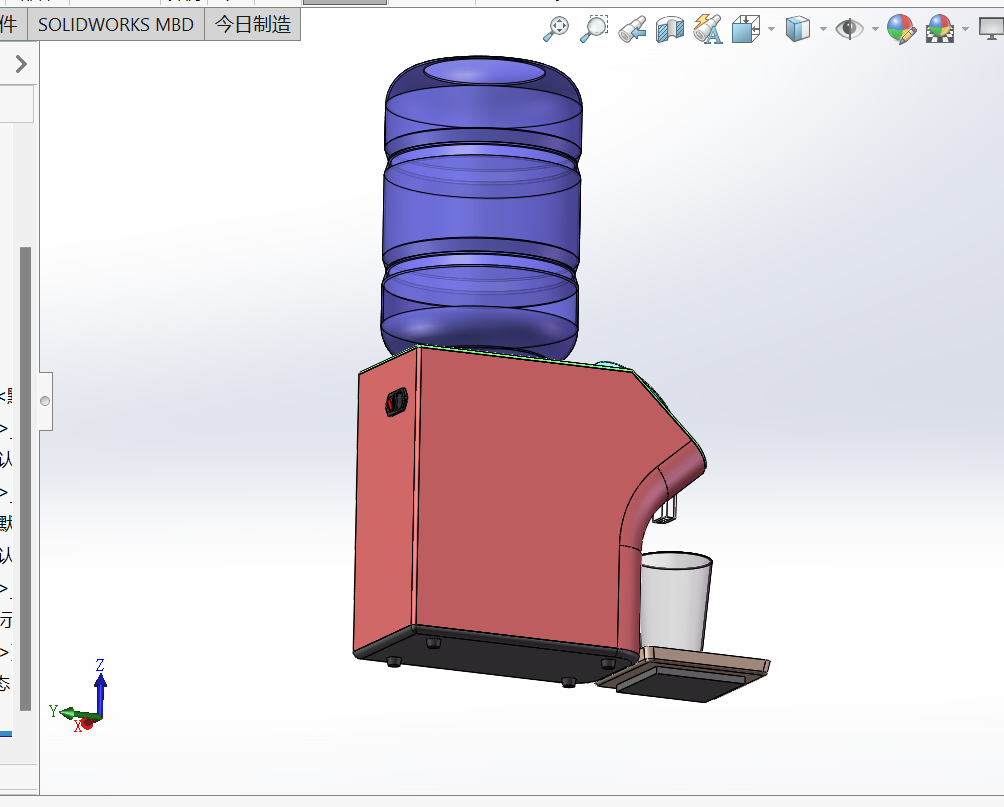
Task: Open Dynamic Annotation Views icon
Action: tap(708, 29)
